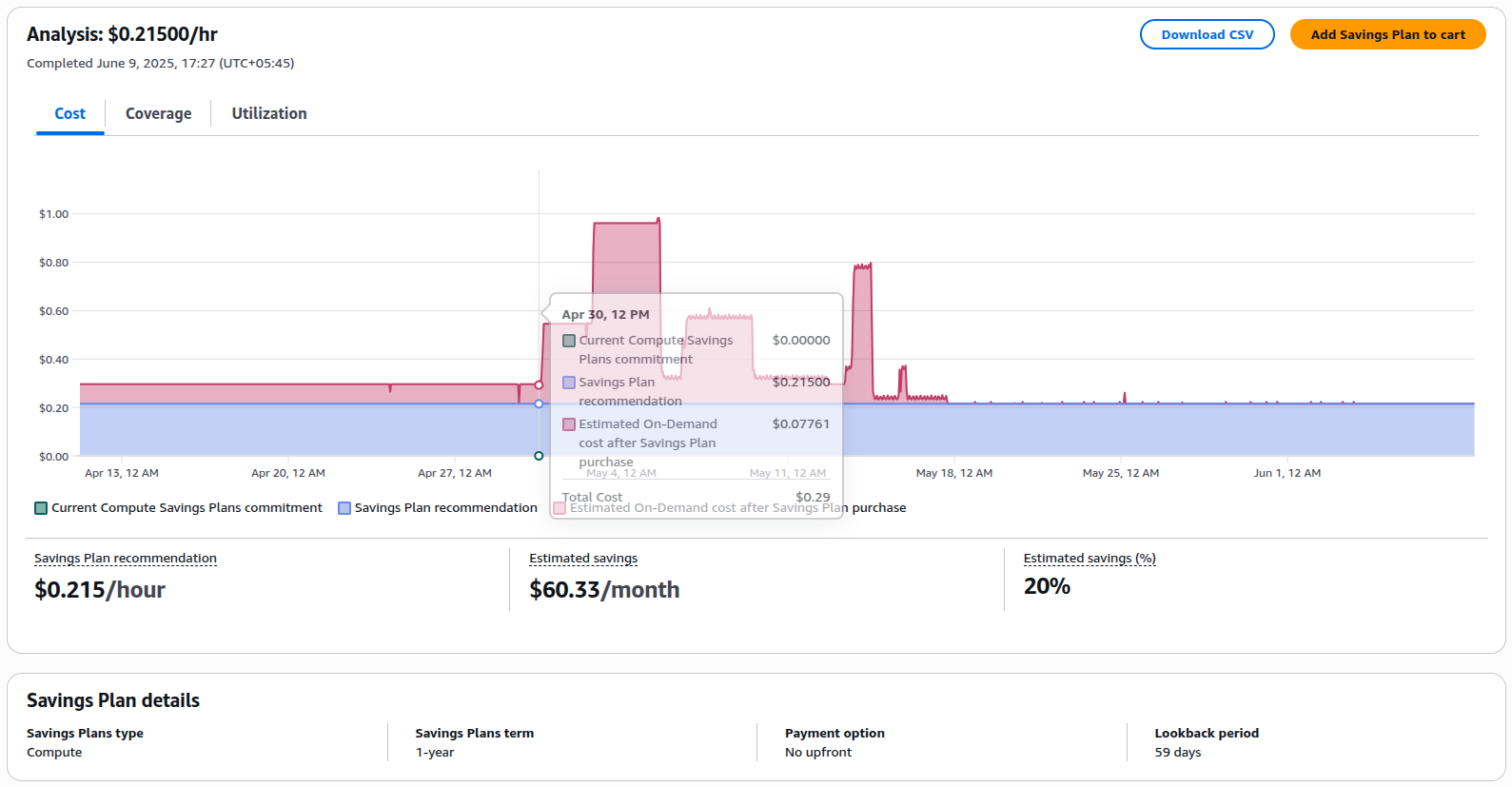Click the pink On-Demand swatch inside the tooltip
This screenshot has height=787, width=1512.
[569, 424]
